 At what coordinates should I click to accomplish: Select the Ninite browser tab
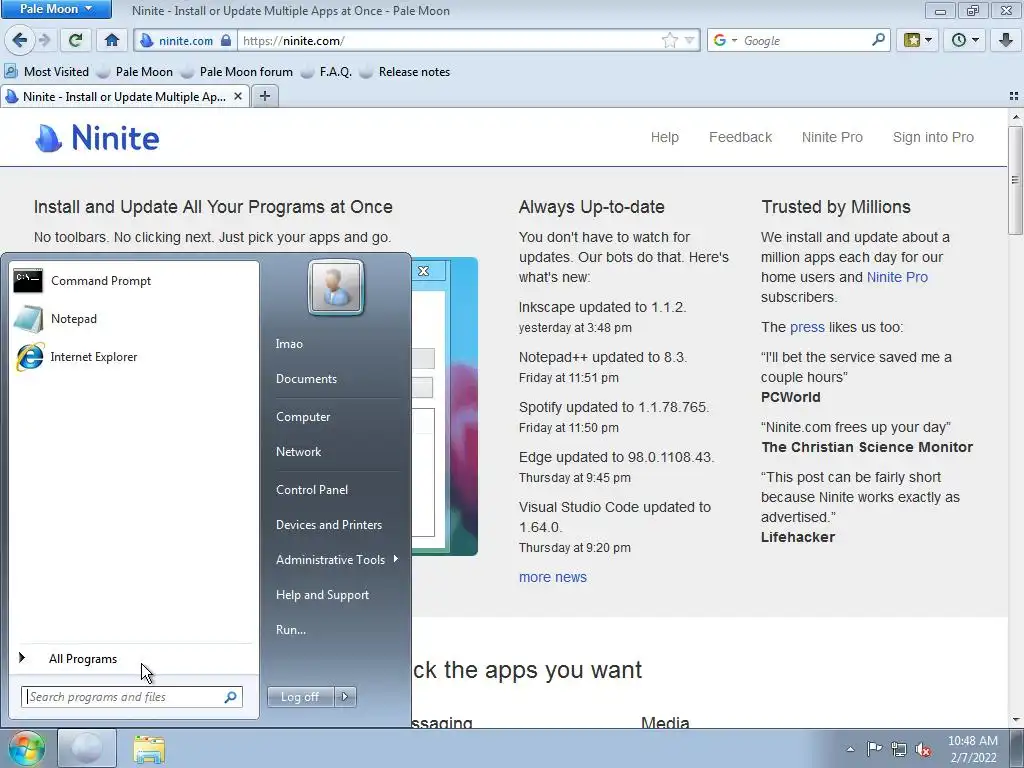124,97
